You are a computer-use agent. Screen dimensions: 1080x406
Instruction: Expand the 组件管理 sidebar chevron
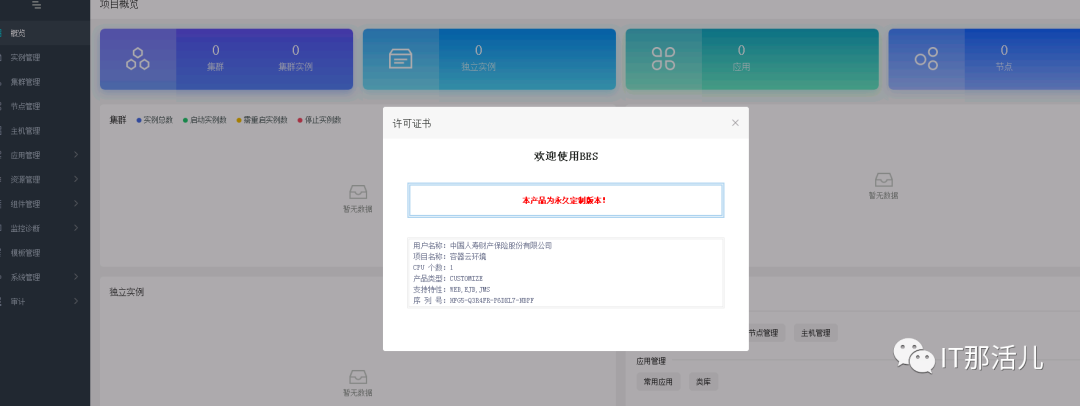76,204
